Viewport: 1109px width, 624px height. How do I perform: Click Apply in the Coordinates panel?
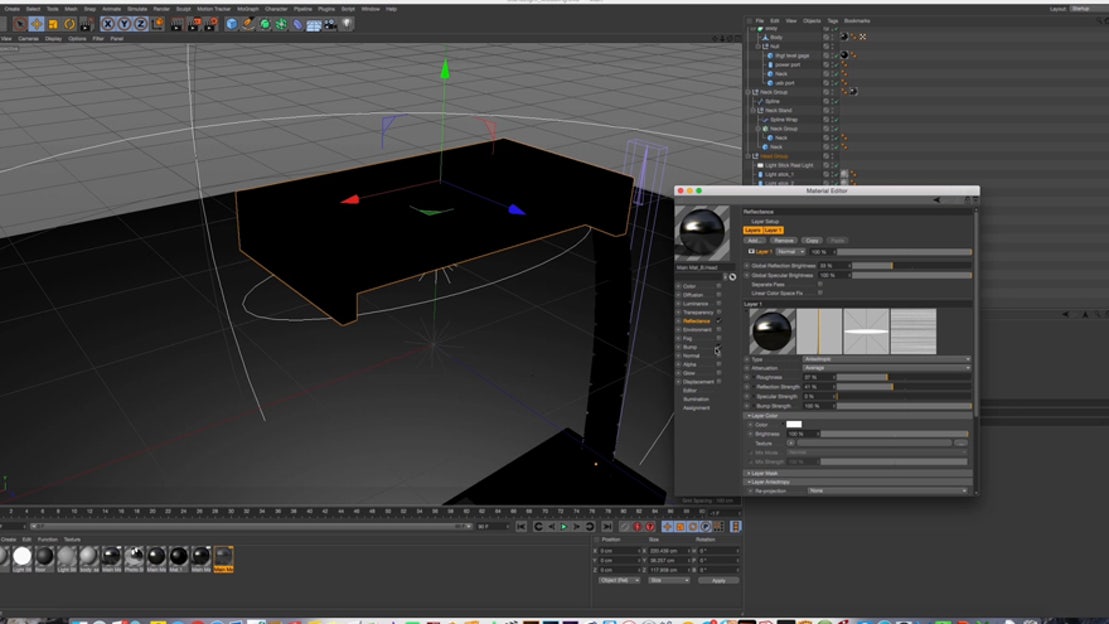pos(718,580)
